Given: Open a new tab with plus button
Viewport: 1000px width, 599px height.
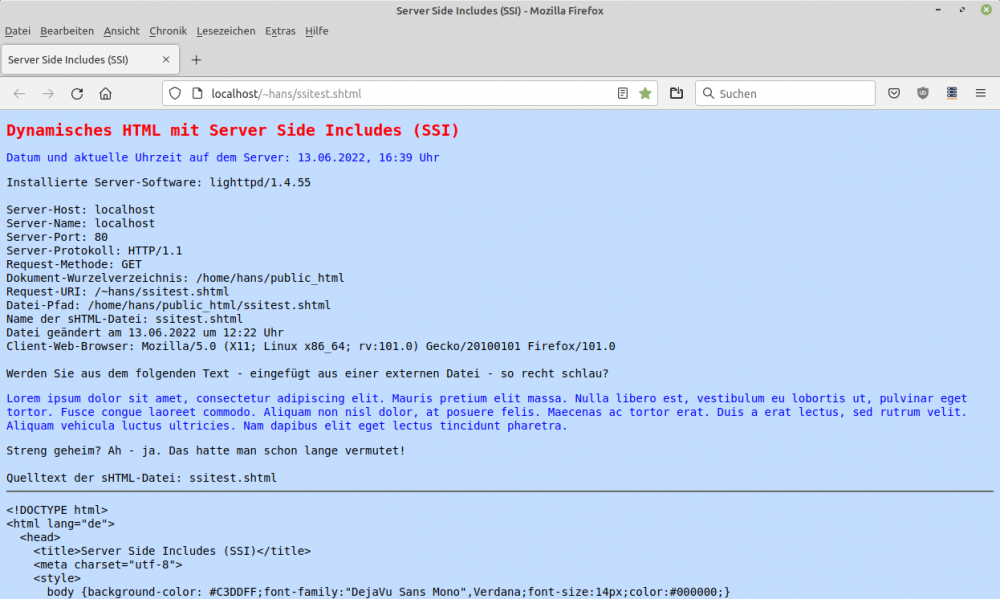Looking at the screenshot, I should tap(196, 59).
